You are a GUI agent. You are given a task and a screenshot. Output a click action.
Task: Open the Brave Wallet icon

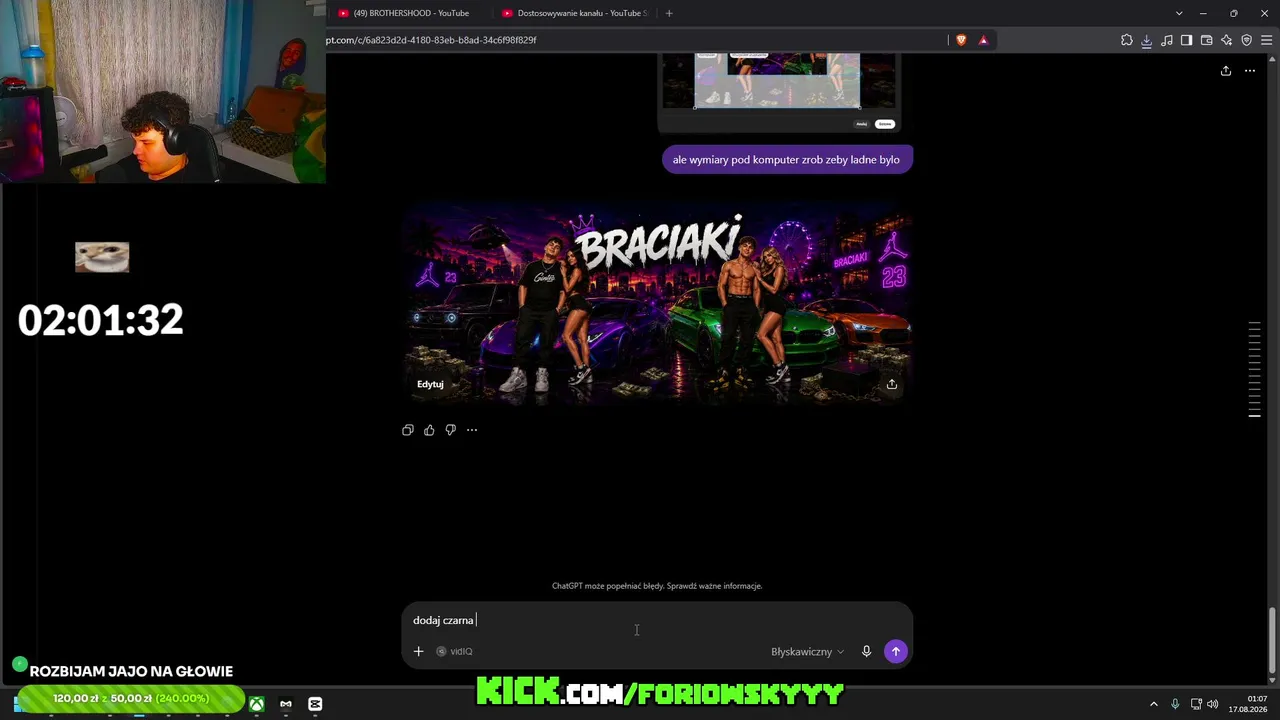pyautogui.click(x=1206, y=40)
